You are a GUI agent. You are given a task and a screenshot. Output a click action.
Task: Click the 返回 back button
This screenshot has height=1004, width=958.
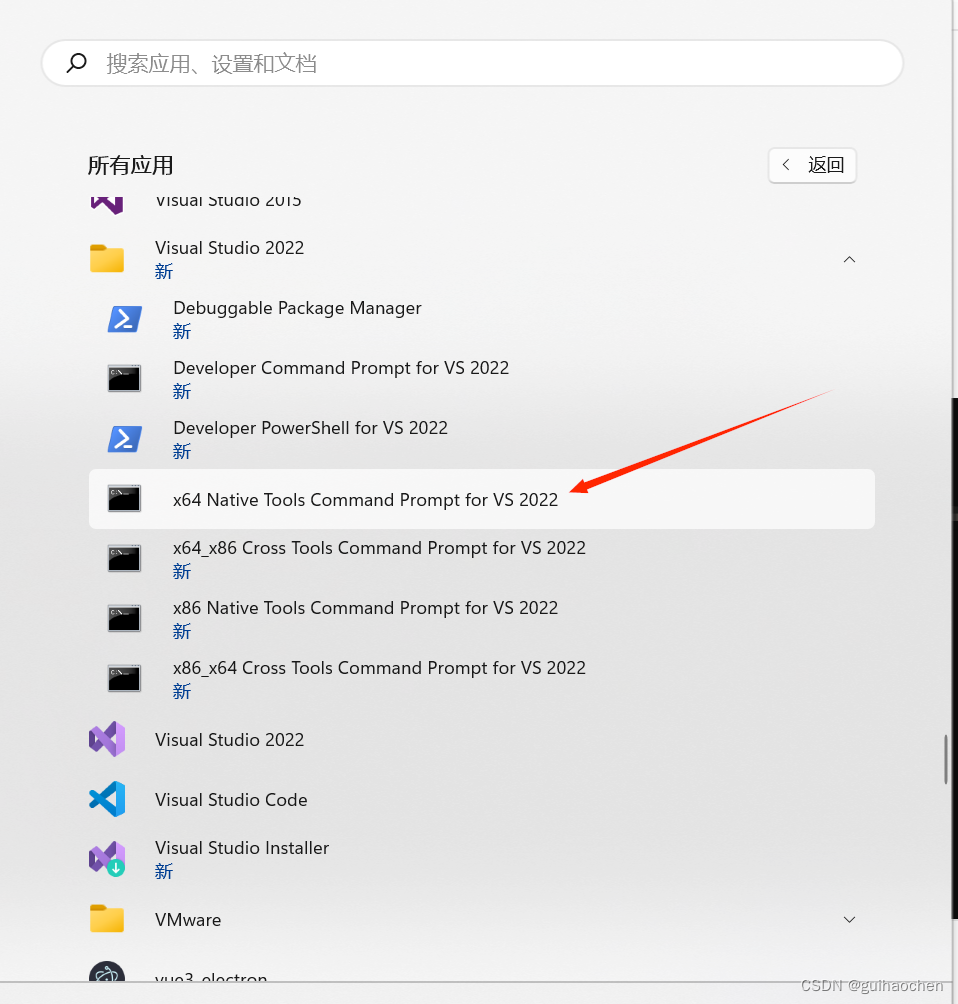point(812,165)
